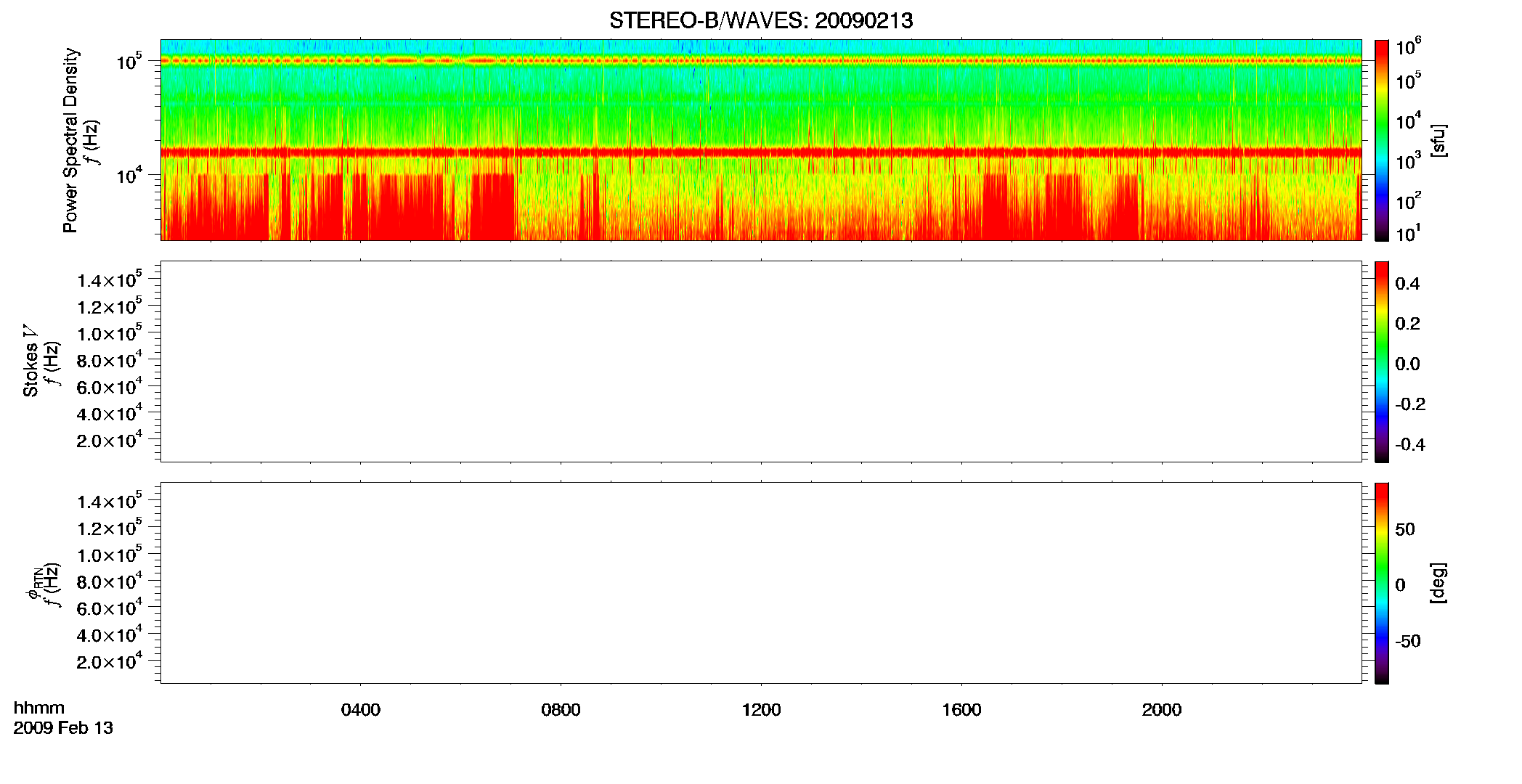Viewport: 1522px width, 784px height.
Task: Click the empty Stokes V panel
Action: click(x=761, y=362)
